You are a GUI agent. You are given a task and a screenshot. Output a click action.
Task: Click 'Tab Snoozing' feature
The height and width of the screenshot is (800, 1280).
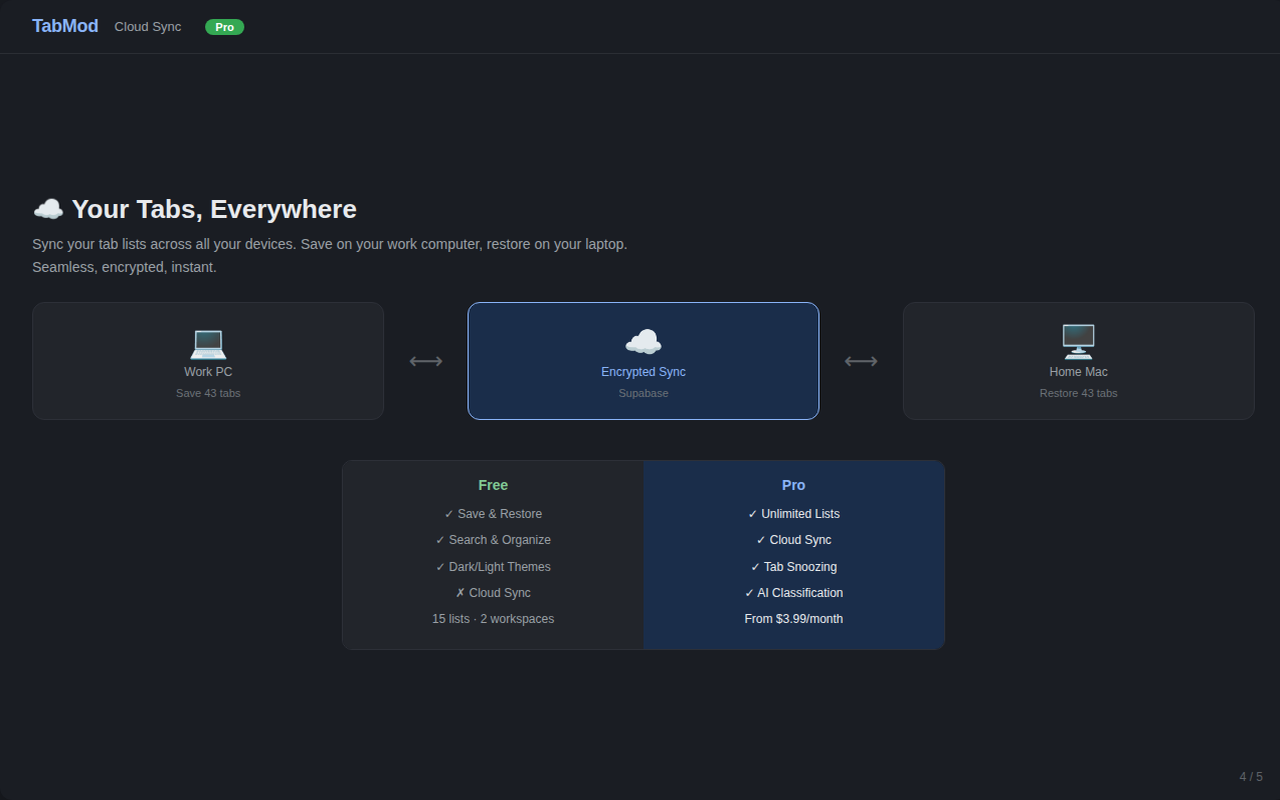[x=794, y=567]
